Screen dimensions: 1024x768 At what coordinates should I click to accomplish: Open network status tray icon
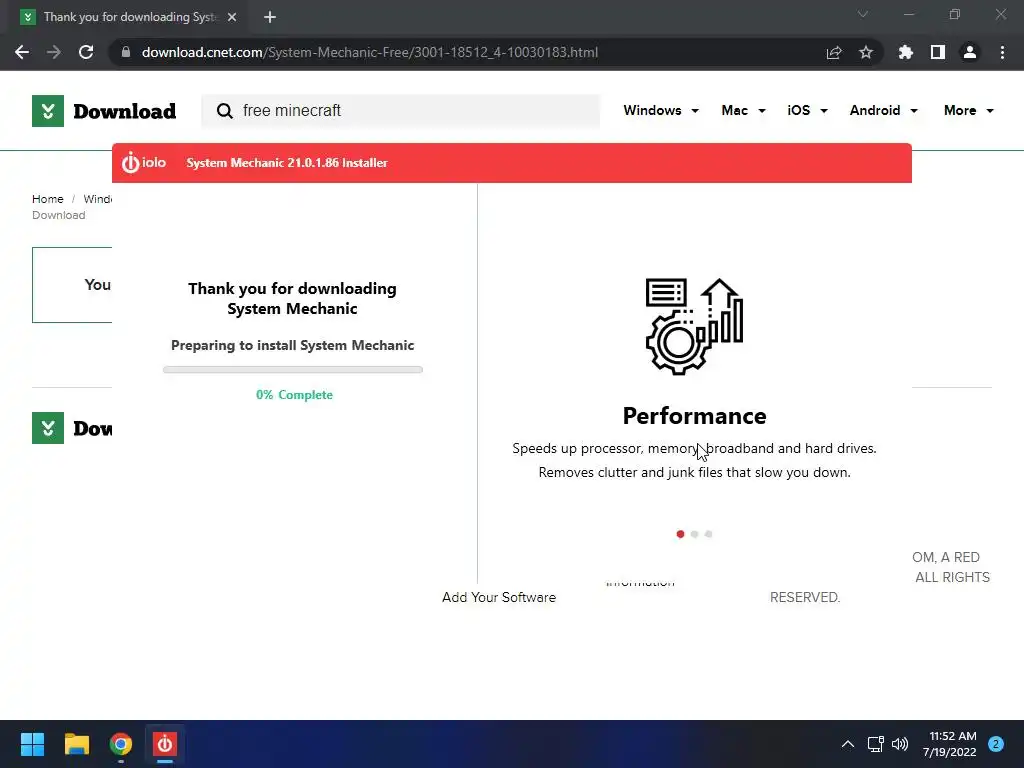pos(875,744)
